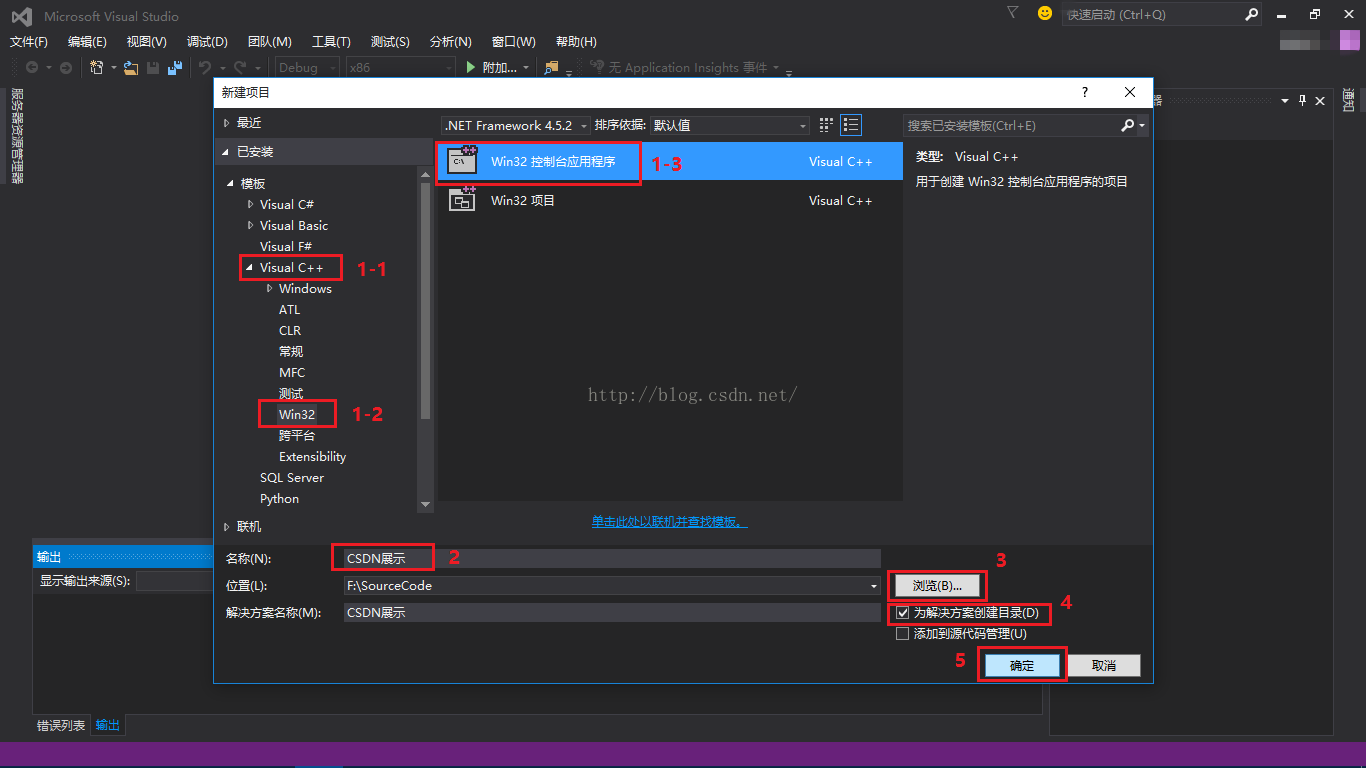Collapse the 已安装 section
This screenshot has width=1366, height=768.
(227, 151)
